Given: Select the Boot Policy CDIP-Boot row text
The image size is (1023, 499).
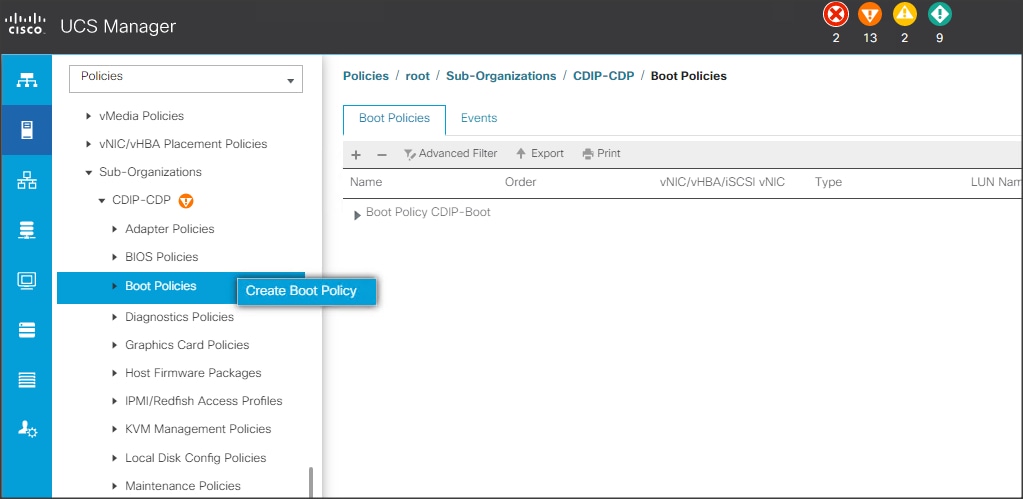Looking at the screenshot, I should (428, 212).
